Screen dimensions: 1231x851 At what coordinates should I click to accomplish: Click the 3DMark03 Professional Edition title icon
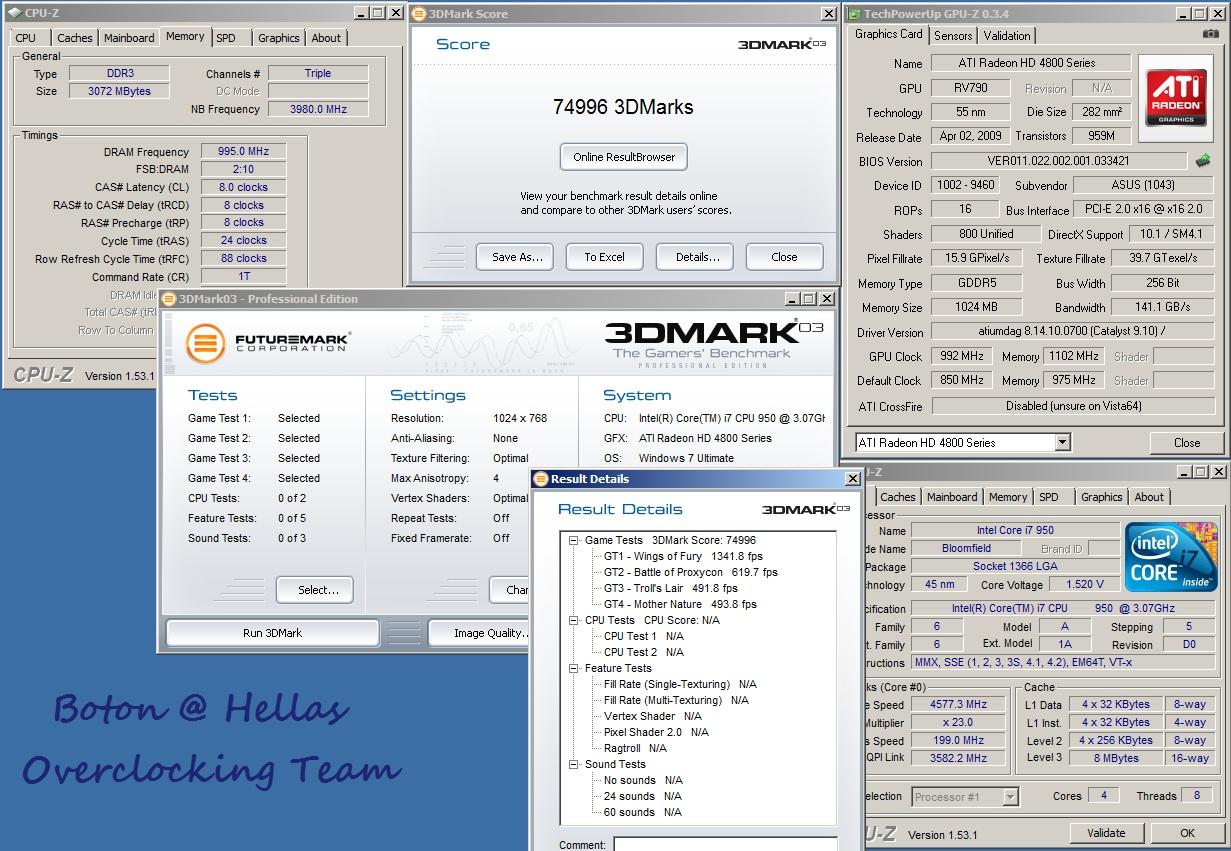point(169,299)
